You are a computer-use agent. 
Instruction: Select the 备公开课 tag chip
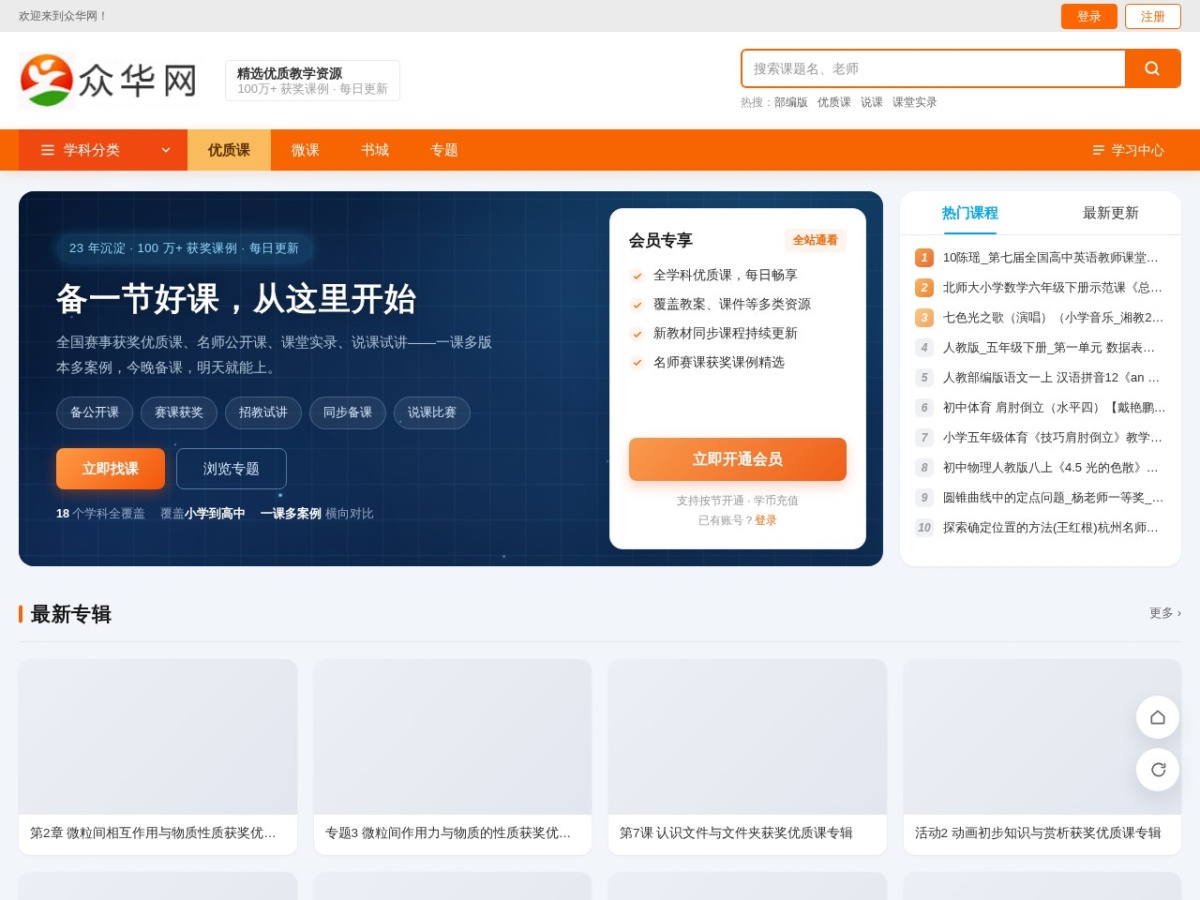pyautogui.click(x=94, y=413)
